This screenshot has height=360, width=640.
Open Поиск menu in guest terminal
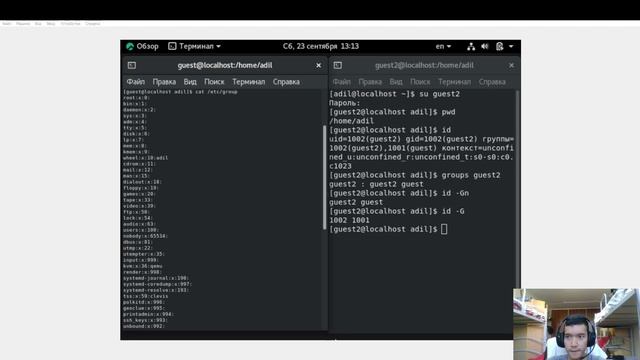(214, 82)
